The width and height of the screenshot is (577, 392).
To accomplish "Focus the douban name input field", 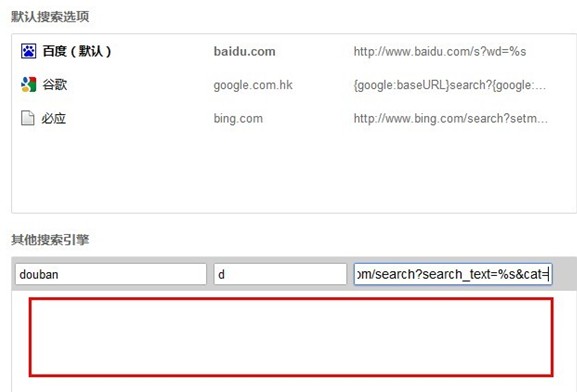I will click(111, 274).
